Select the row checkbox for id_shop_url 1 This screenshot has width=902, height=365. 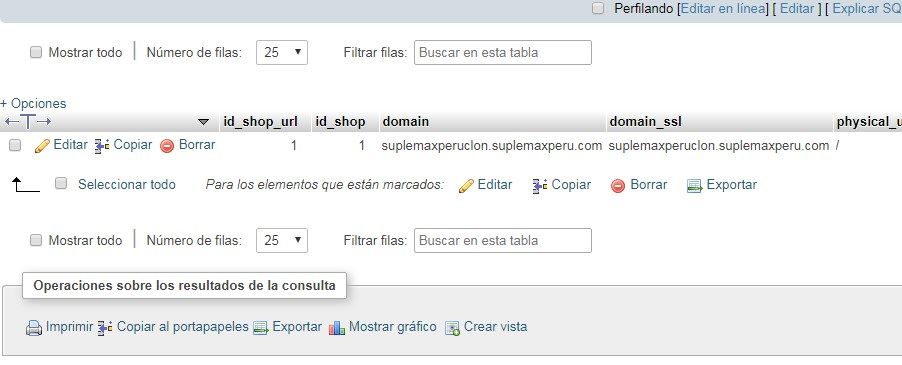tap(15, 145)
